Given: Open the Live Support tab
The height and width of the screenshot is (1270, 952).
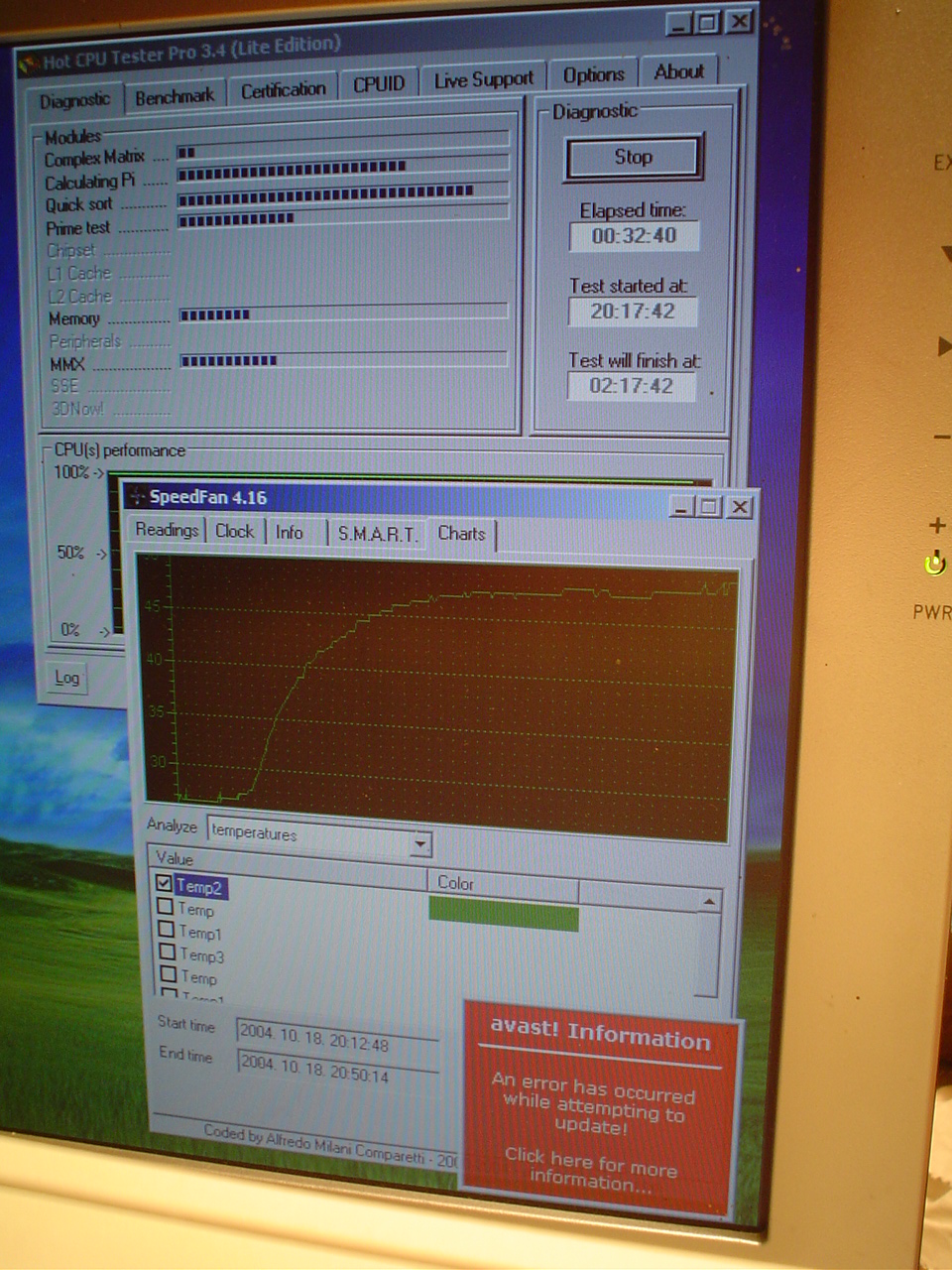Looking at the screenshot, I should (484, 79).
